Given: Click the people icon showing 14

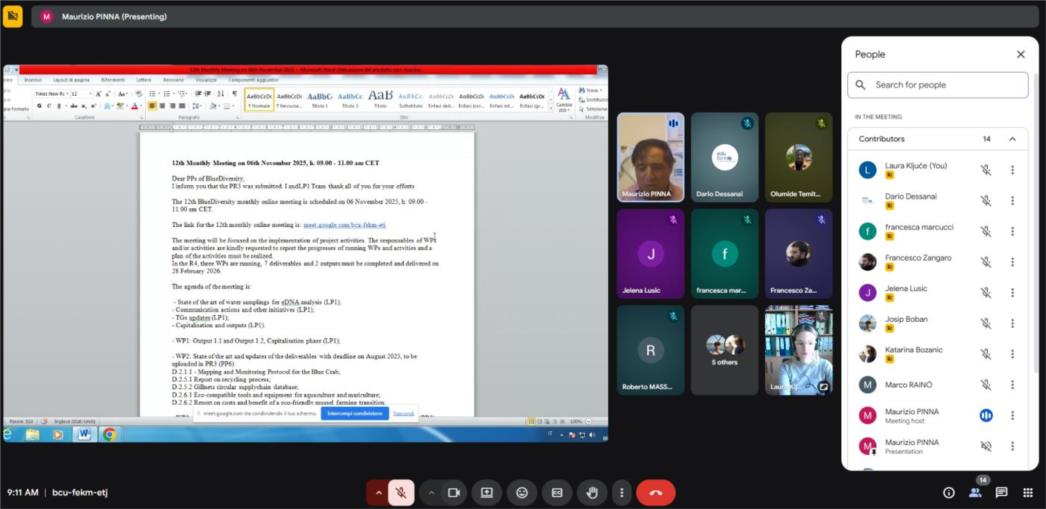Looking at the screenshot, I should (x=975, y=492).
